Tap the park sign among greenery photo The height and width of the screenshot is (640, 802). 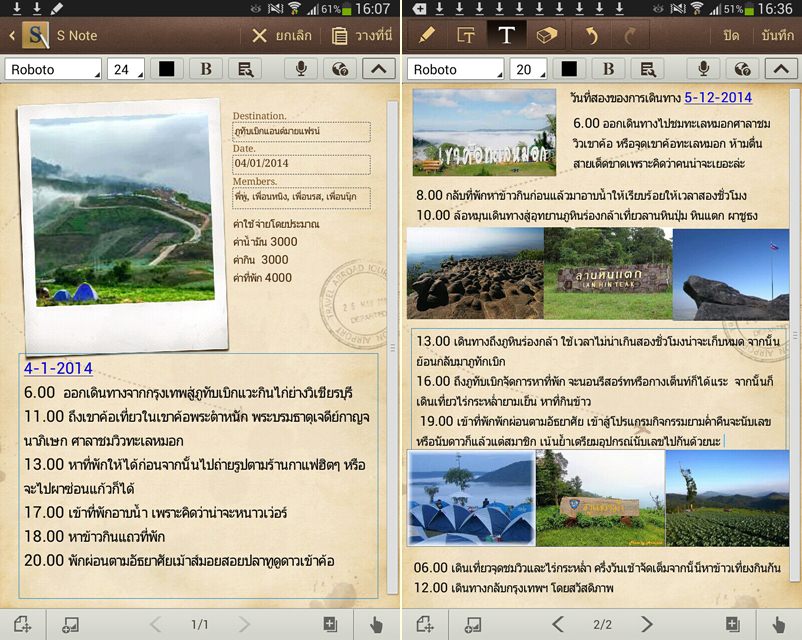click(x=600, y=498)
